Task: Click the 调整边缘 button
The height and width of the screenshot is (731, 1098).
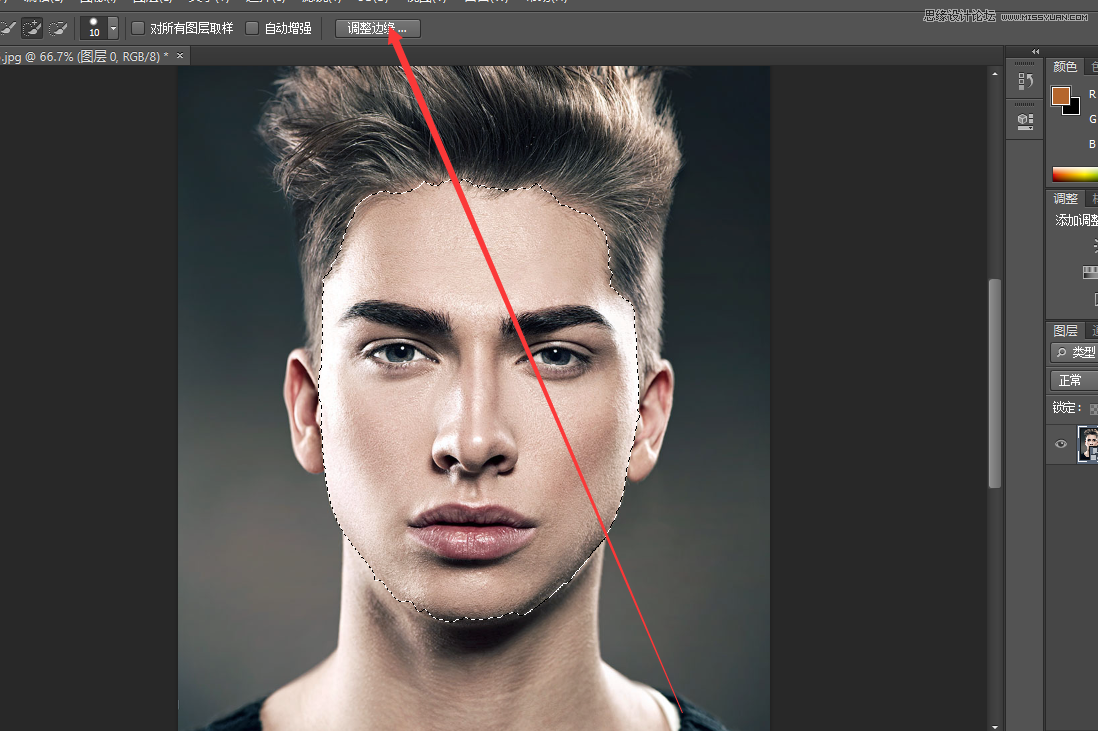Action: coord(377,28)
